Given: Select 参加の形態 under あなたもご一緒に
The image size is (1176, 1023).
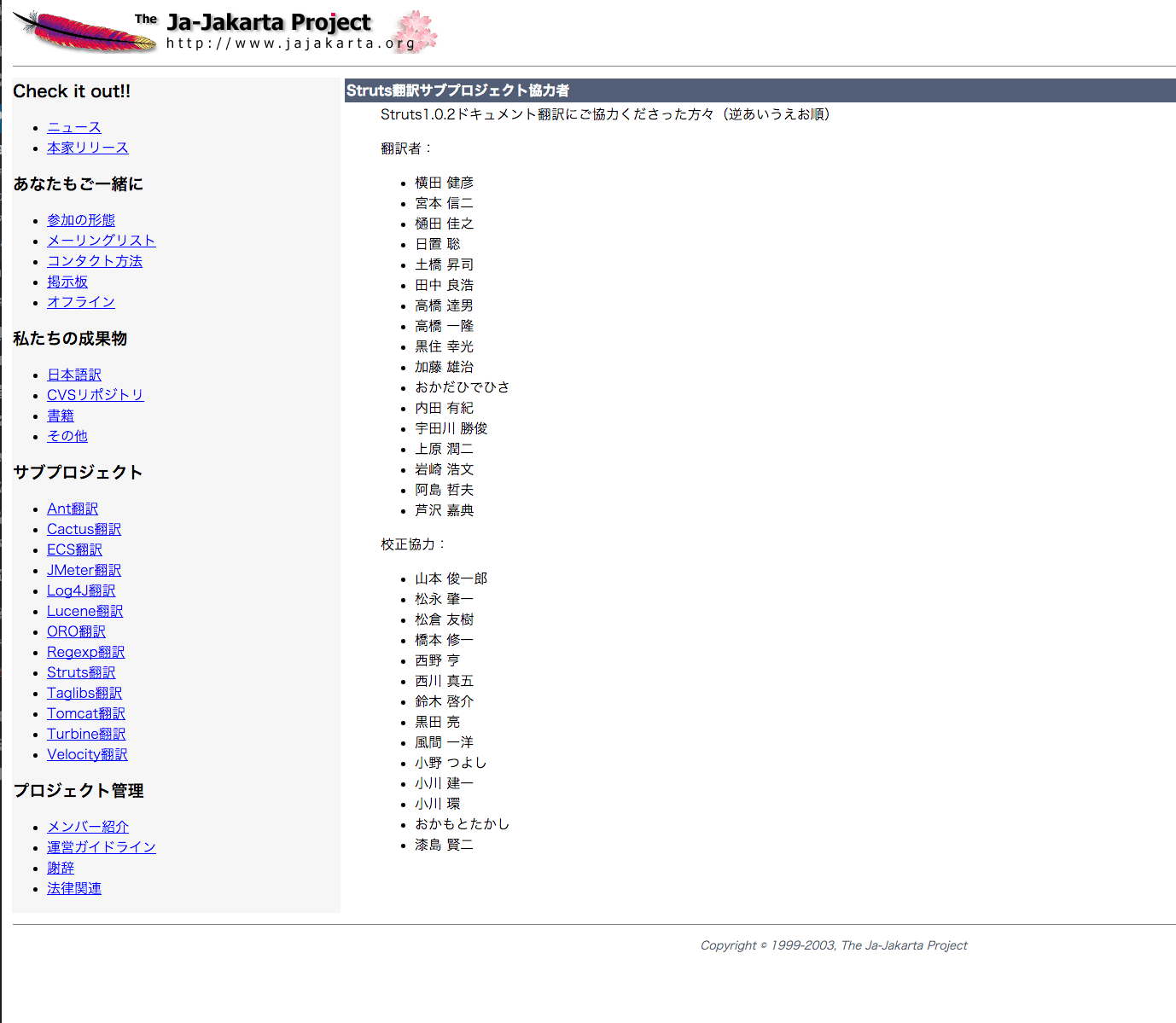Looking at the screenshot, I should pos(81,220).
